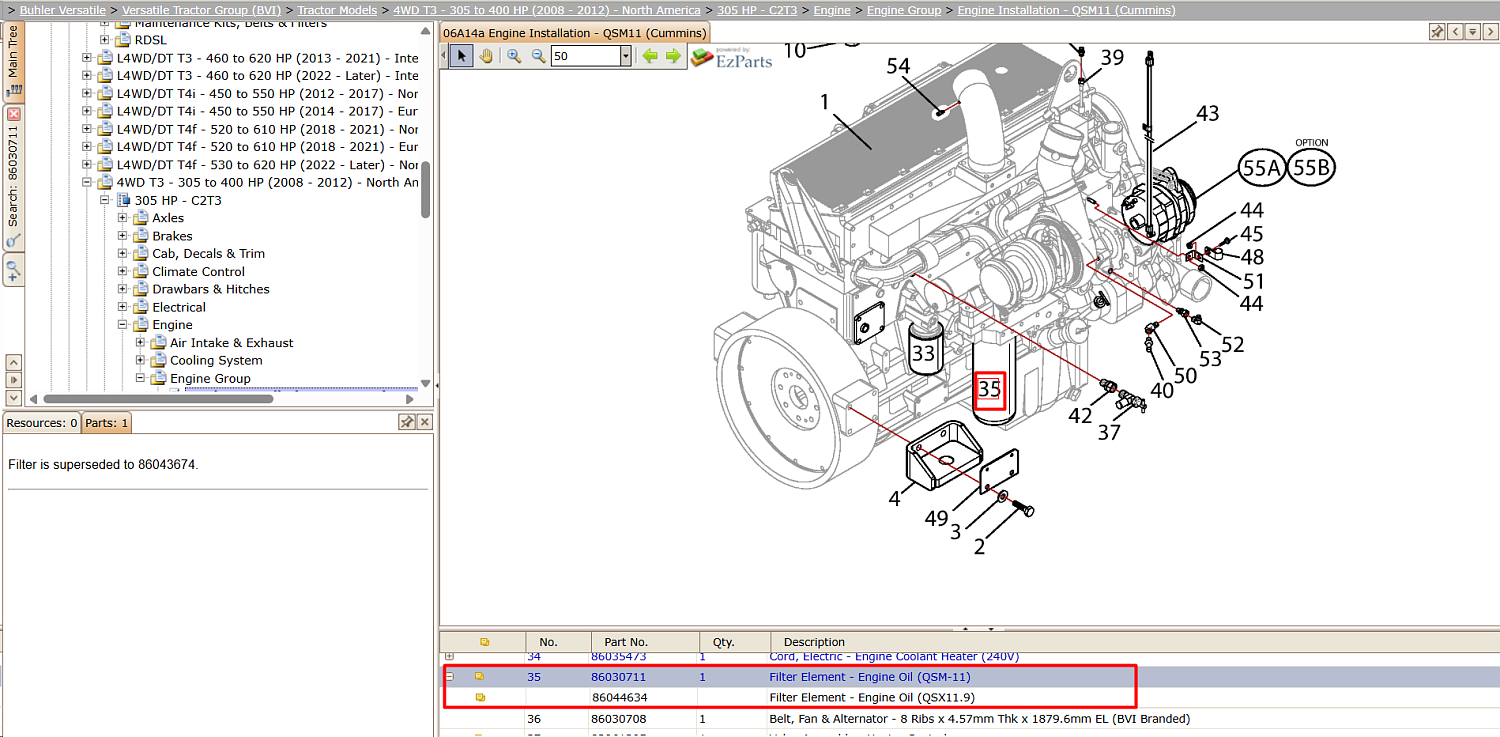Viewport: 1500px width, 737px height.
Task: Close the Search 86030711 side tab
Action: click(x=14, y=114)
